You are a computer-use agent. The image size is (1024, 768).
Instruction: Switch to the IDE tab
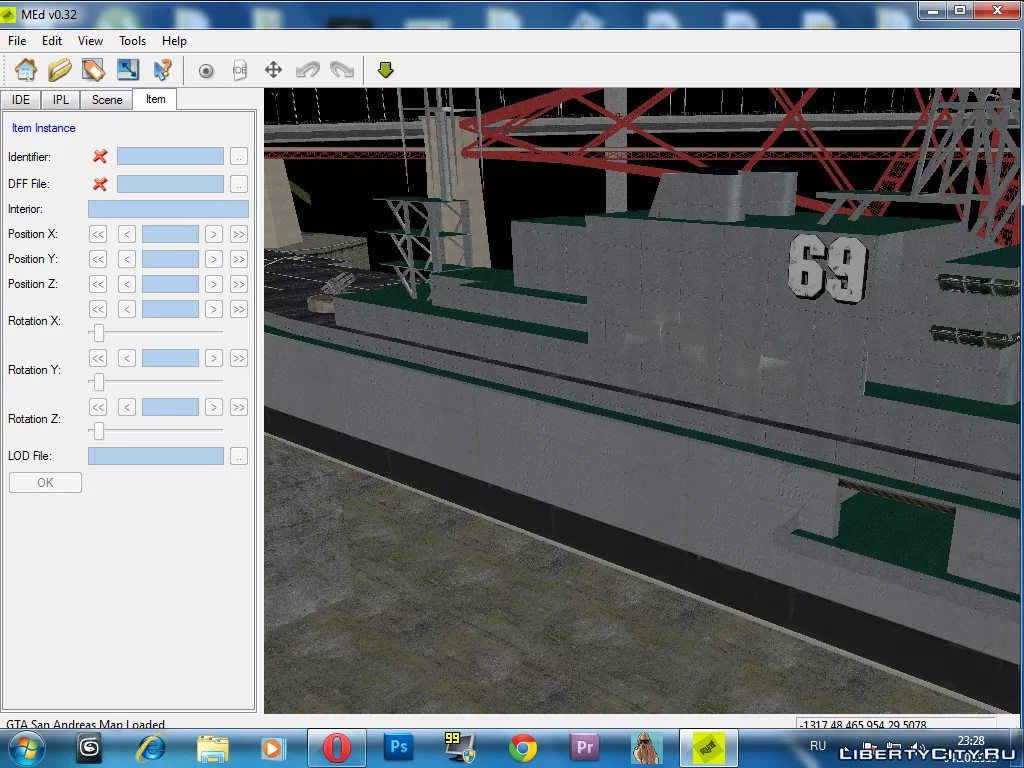[x=21, y=100]
